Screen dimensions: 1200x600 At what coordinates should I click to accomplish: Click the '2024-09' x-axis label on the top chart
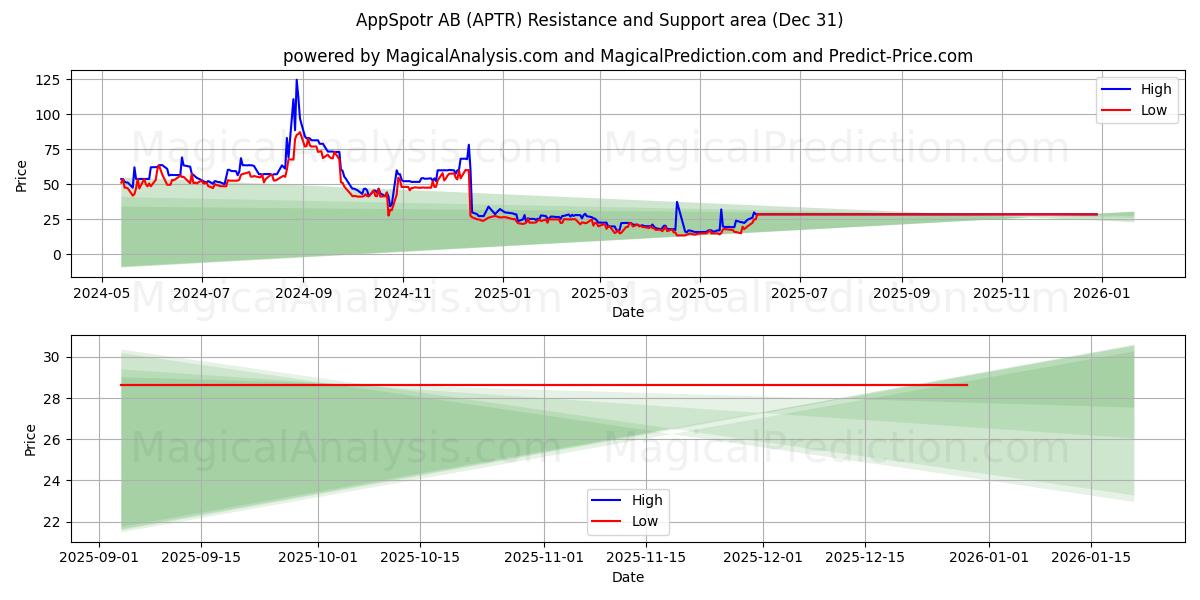tap(302, 293)
